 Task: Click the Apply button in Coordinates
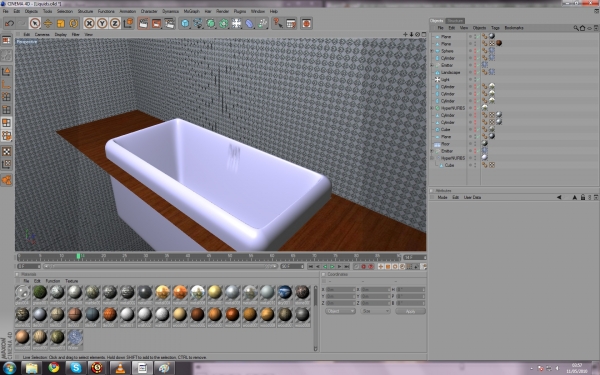click(x=410, y=311)
